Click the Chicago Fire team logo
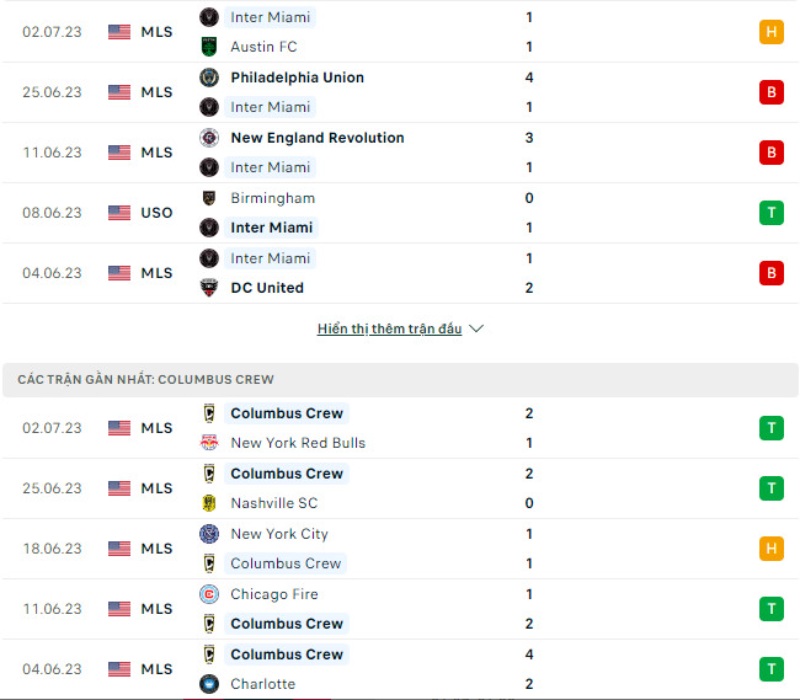 coord(209,594)
